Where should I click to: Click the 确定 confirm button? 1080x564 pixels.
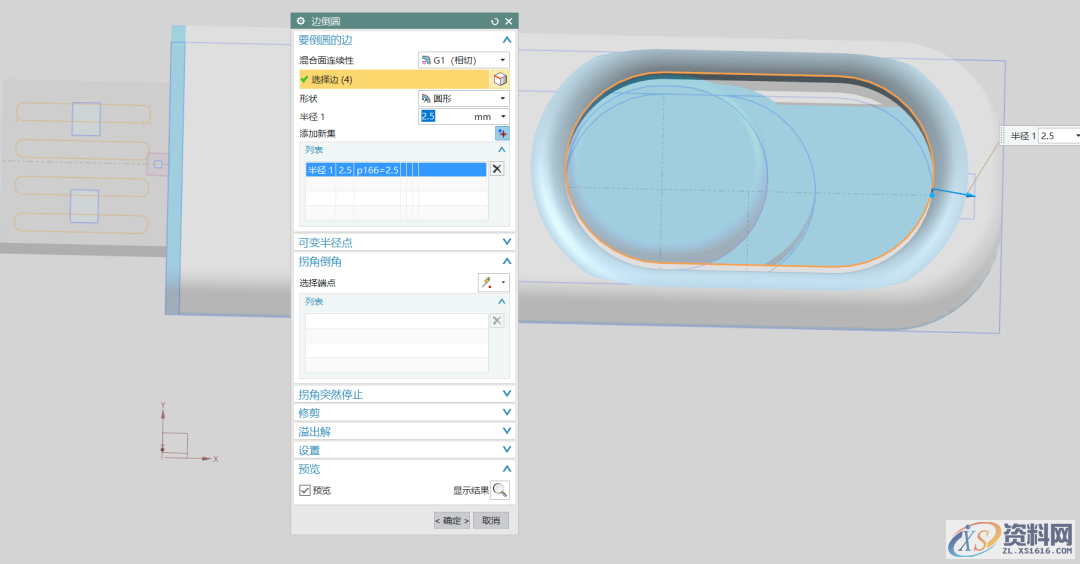click(451, 520)
